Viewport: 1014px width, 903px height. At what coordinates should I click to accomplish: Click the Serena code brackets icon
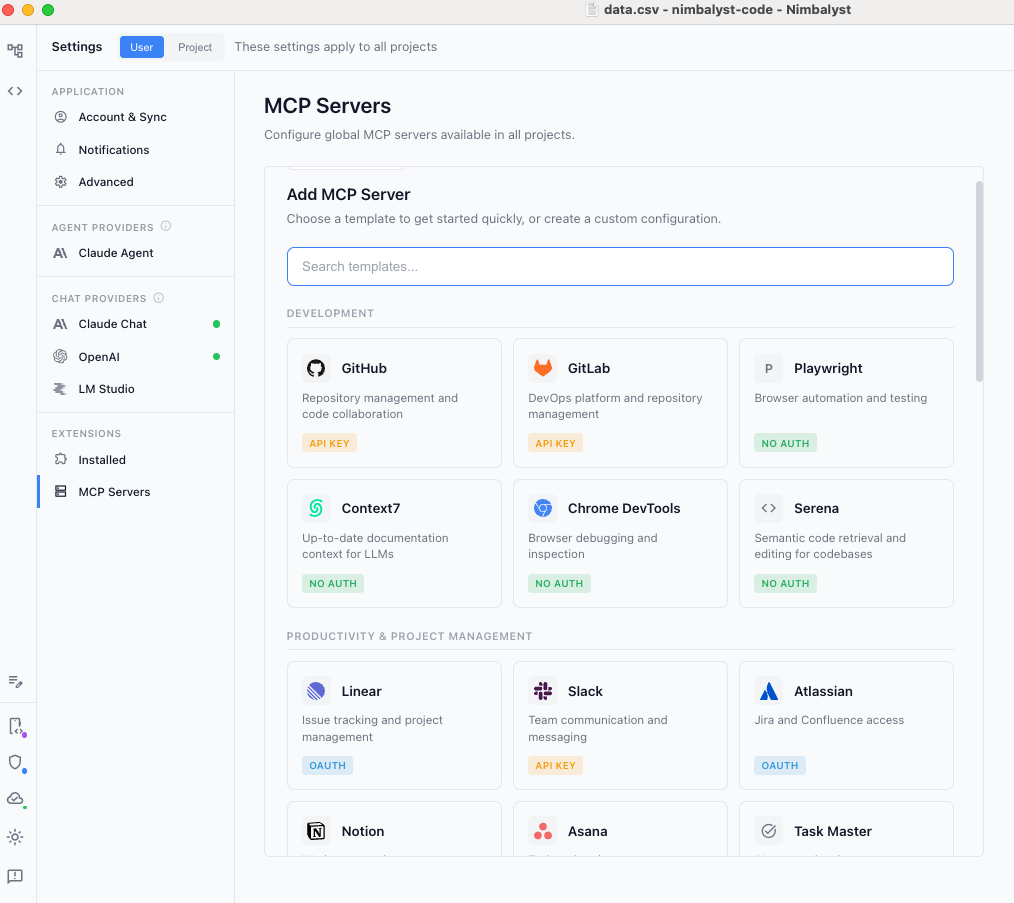[x=768, y=508]
